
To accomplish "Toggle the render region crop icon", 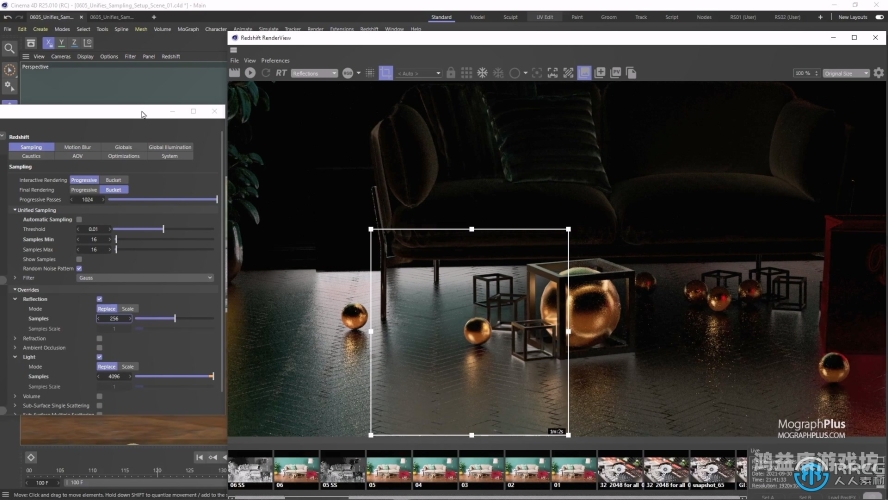I will 385,73.
